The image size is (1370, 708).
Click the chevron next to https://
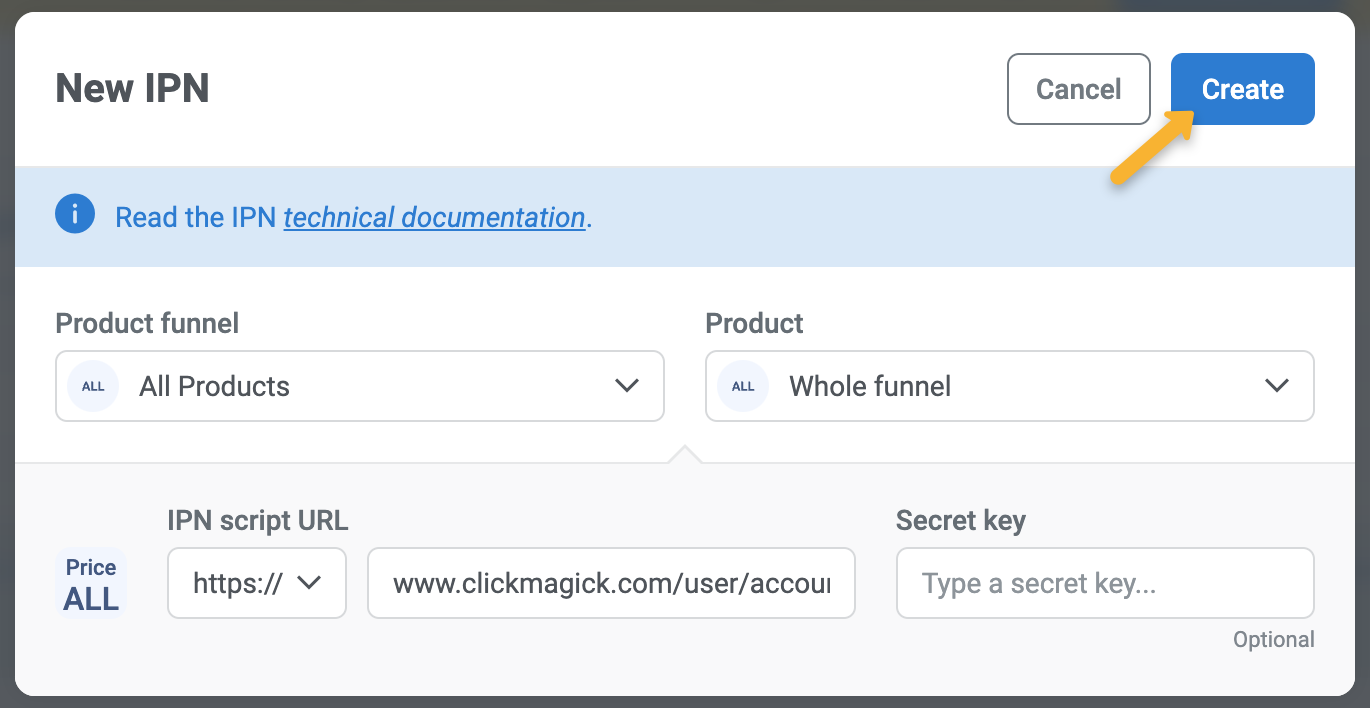tap(309, 583)
